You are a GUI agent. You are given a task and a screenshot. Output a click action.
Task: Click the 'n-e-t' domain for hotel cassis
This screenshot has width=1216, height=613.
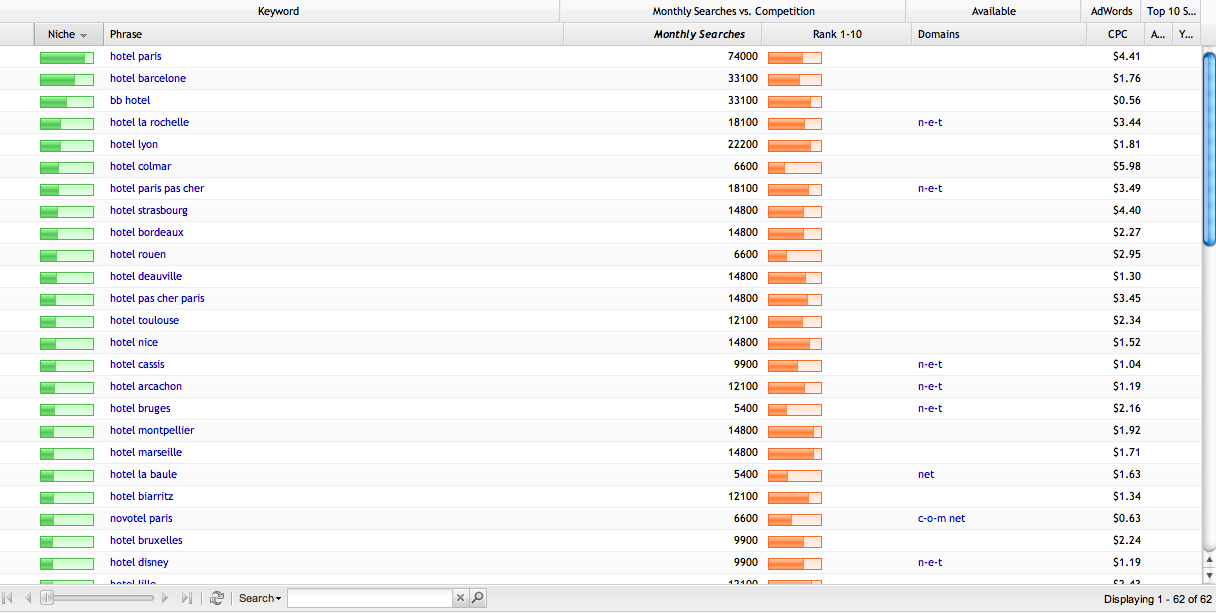[x=930, y=364]
